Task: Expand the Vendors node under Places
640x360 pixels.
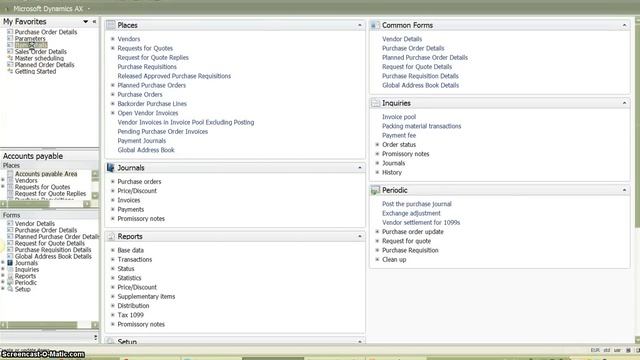Action: [x=113, y=39]
